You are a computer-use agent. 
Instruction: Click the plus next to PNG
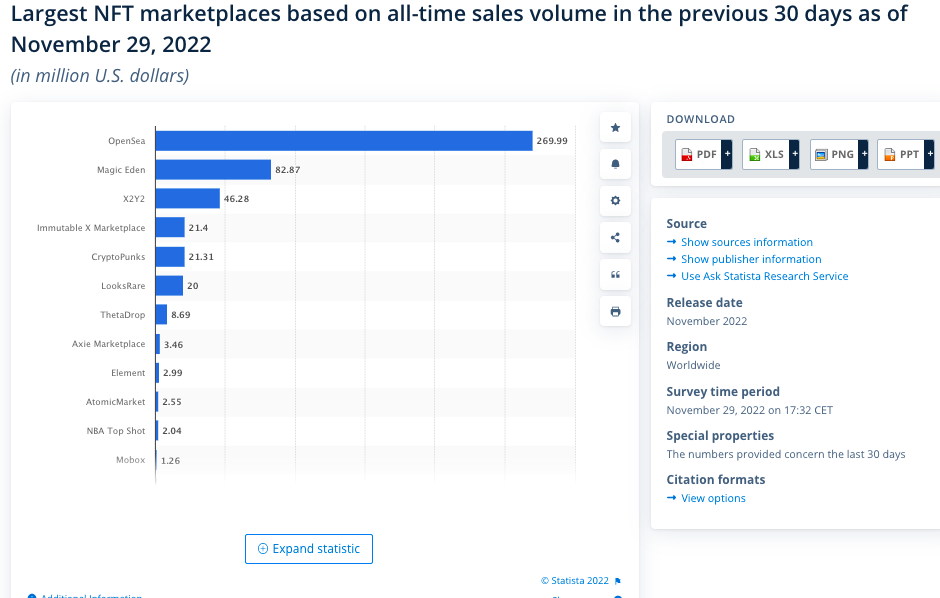[x=863, y=155]
